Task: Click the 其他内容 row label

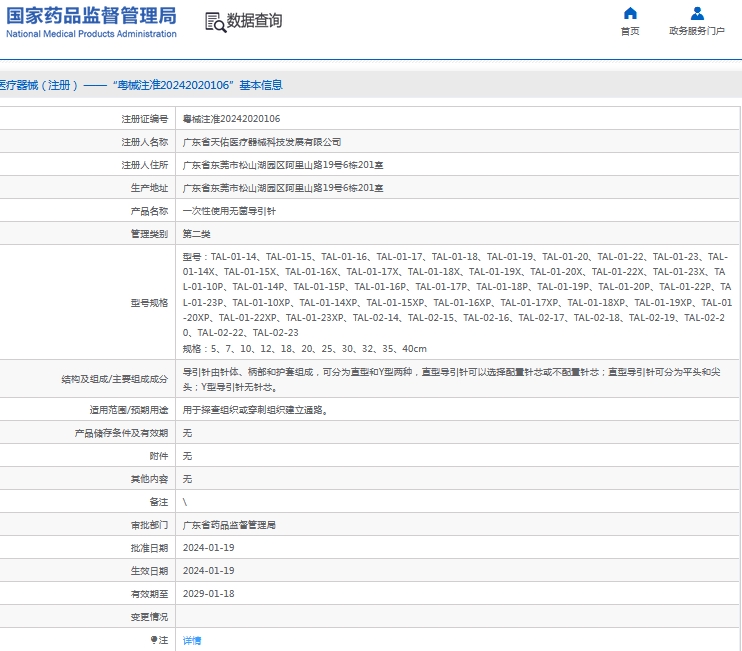Action: pyautogui.click(x=150, y=479)
